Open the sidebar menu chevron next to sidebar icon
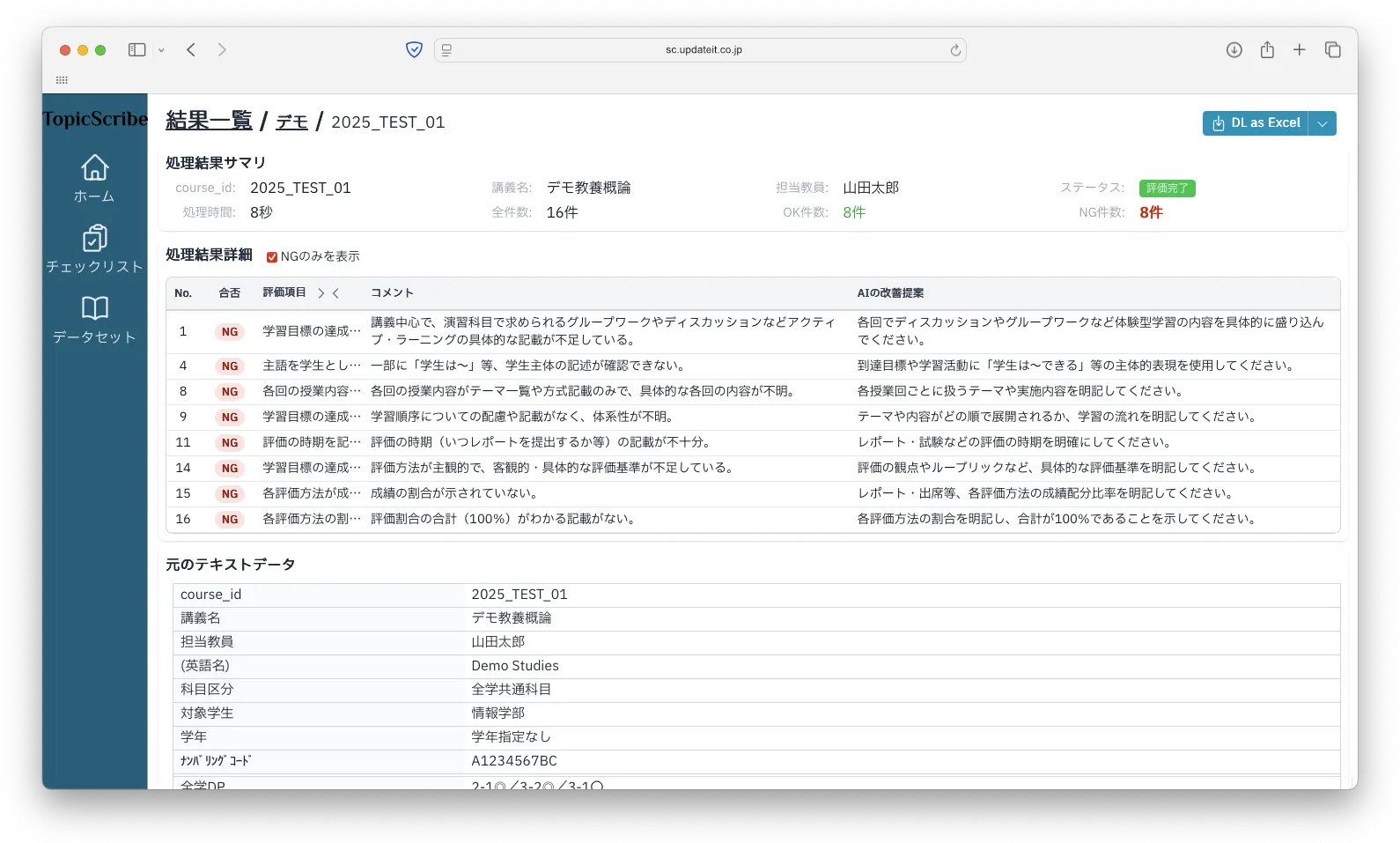The image size is (1400, 843). pyautogui.click(x=161, y=50)
